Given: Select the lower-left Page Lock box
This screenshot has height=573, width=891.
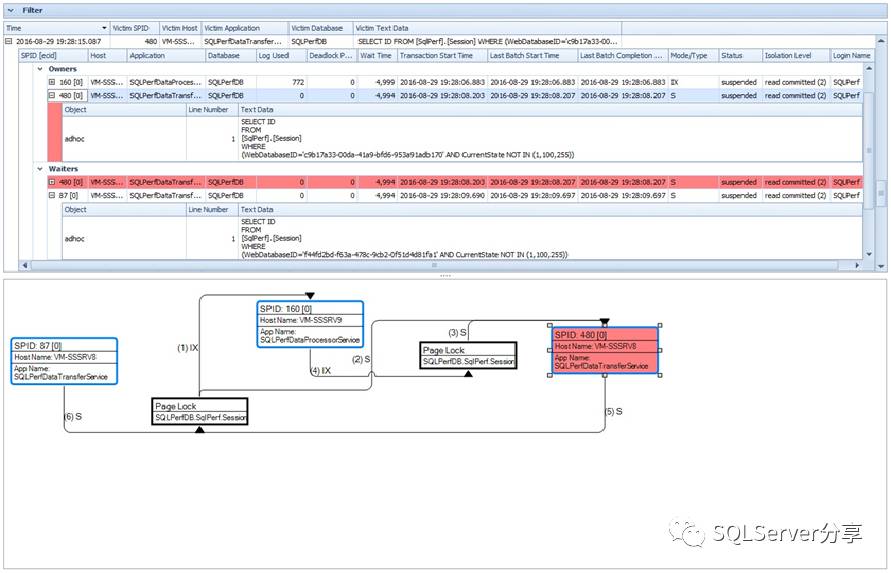Looking at the screenshot, I should [200, 412].
